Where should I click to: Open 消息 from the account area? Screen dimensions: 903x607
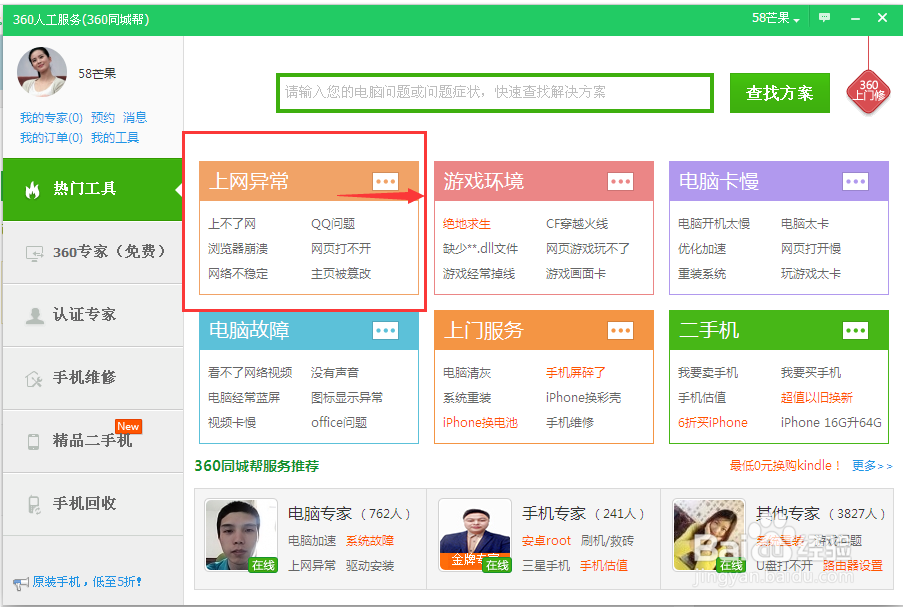tap(135, 117)
